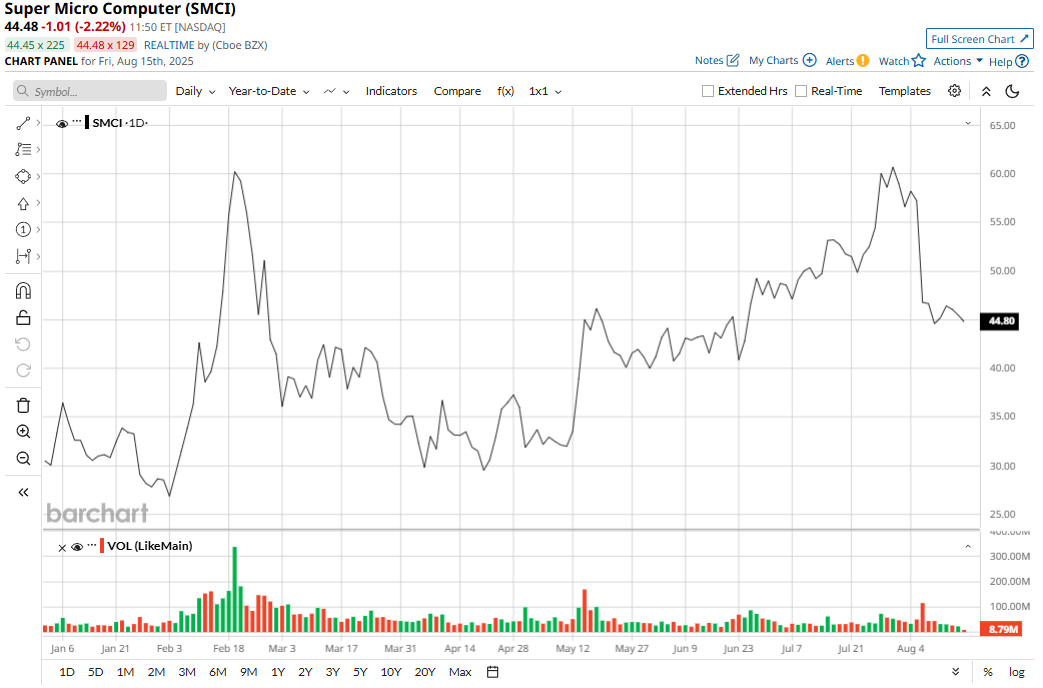Viewport: 1043px width, 688px height.
Task: Expand more options double-down chevron
Action: (x=956, y=672)
